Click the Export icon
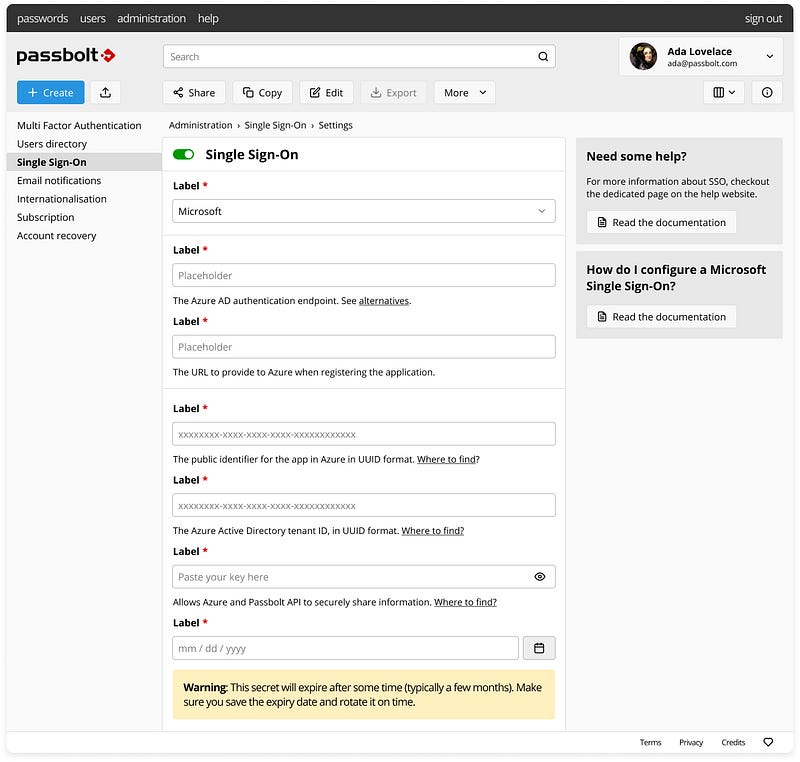Image resolution: width=800 pixels, height=762 pixels. 376,92
